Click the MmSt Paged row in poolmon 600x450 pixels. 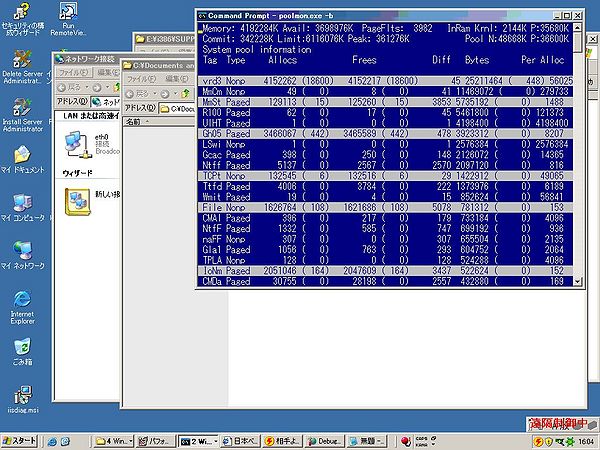(385, 102)
